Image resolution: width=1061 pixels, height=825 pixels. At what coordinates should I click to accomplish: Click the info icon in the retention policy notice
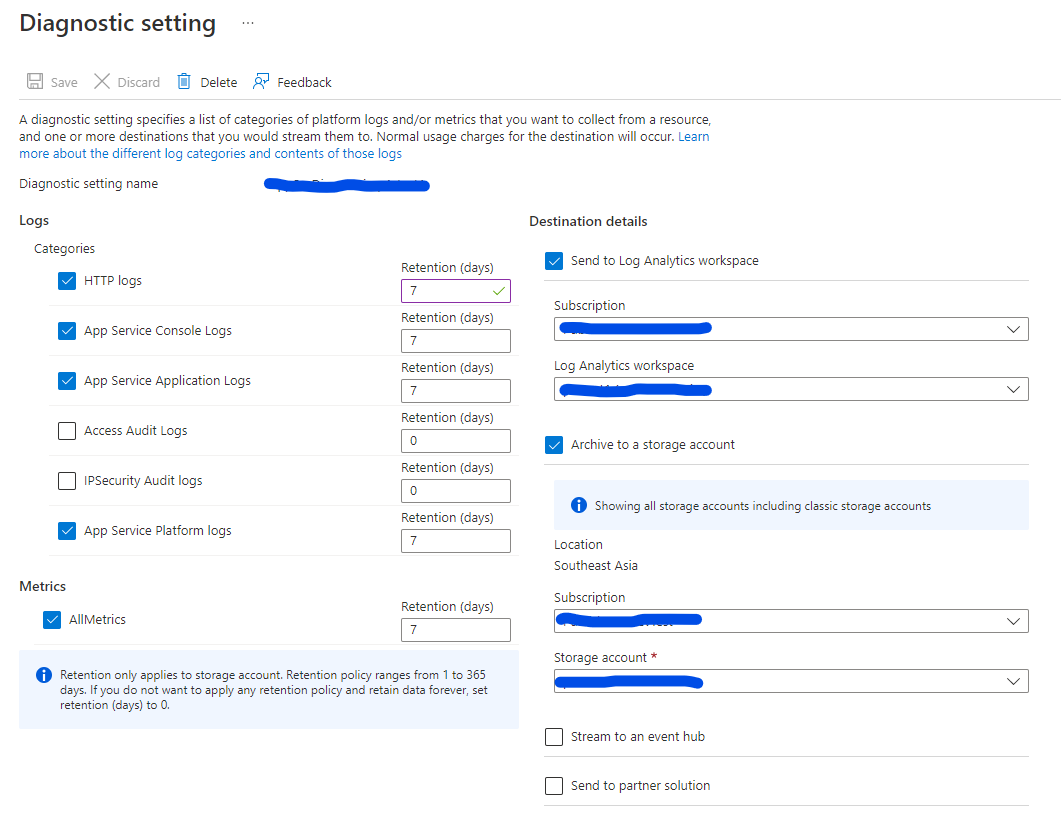(43, 675)
